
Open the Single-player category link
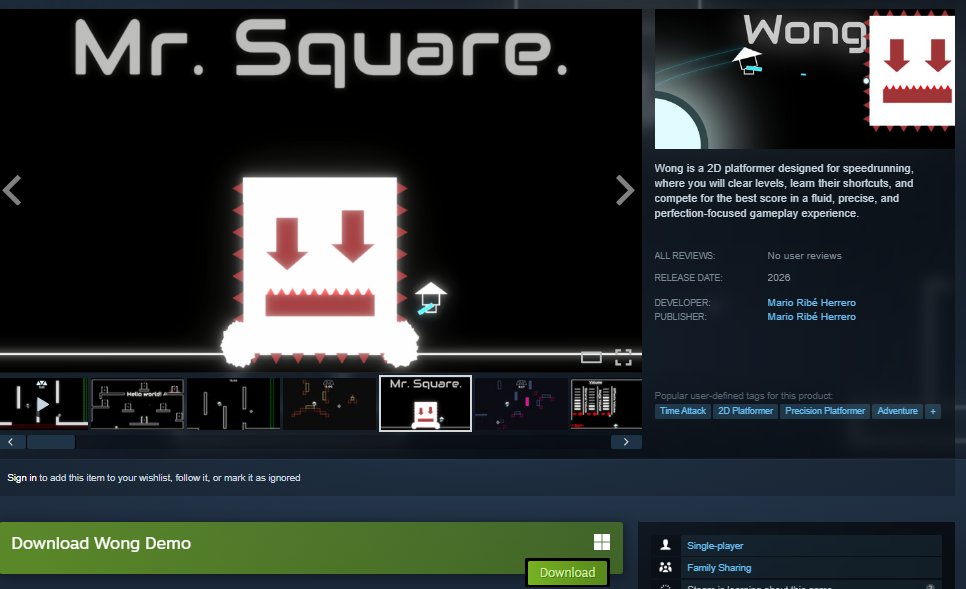pyautogui.click(x=715, y=546)
